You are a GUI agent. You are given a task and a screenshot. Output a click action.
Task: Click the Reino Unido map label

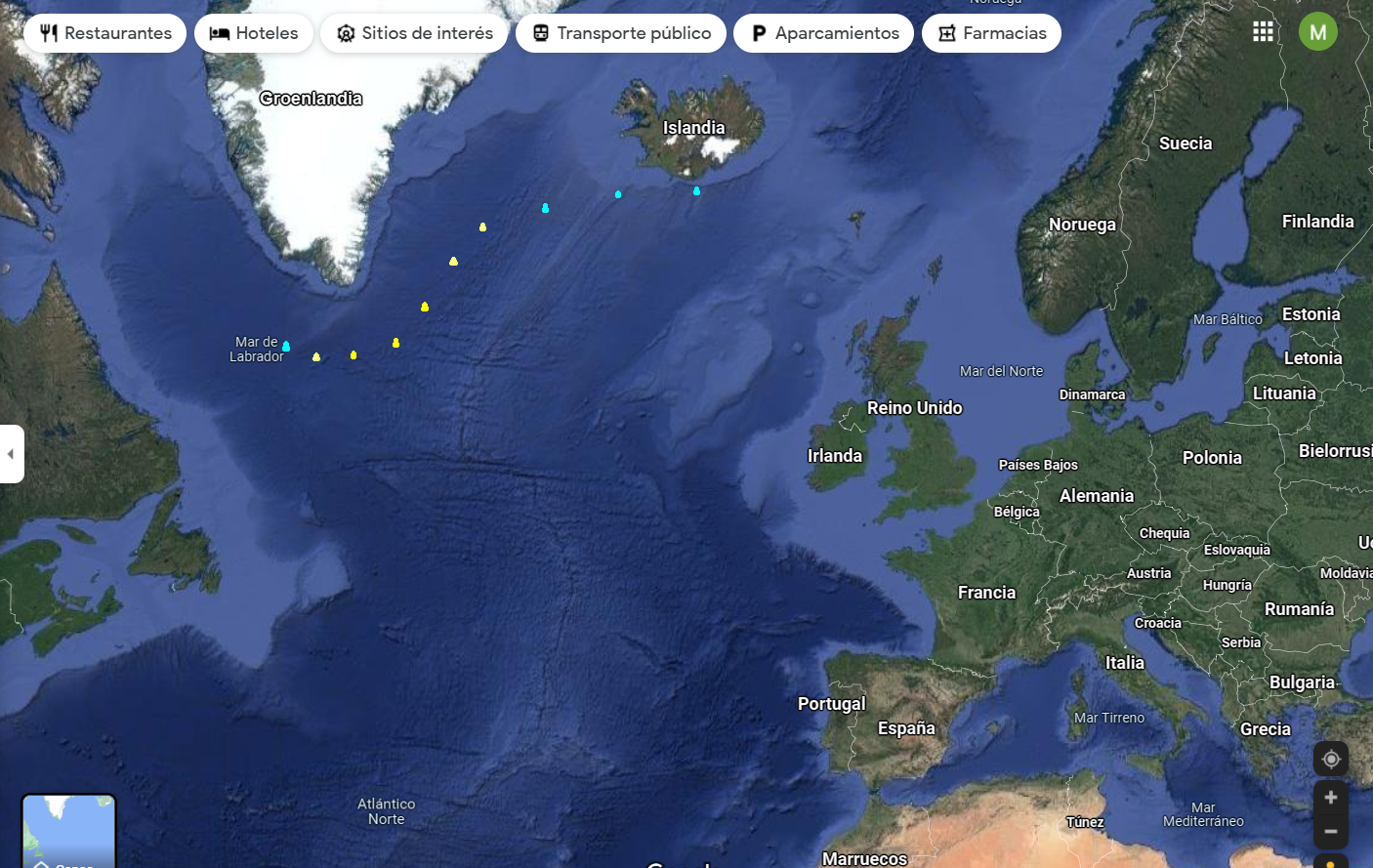(915, 408)
